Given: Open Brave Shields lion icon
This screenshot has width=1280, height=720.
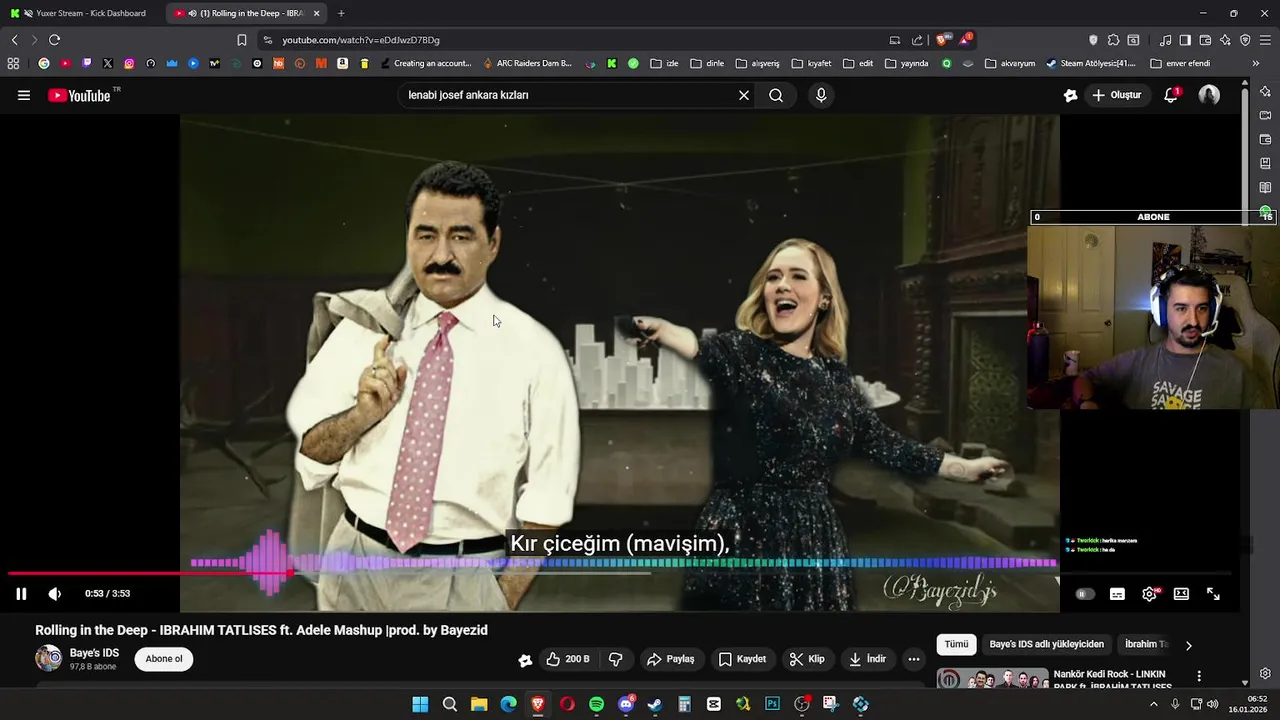Looking at the screenshot, I should (942, 40).
